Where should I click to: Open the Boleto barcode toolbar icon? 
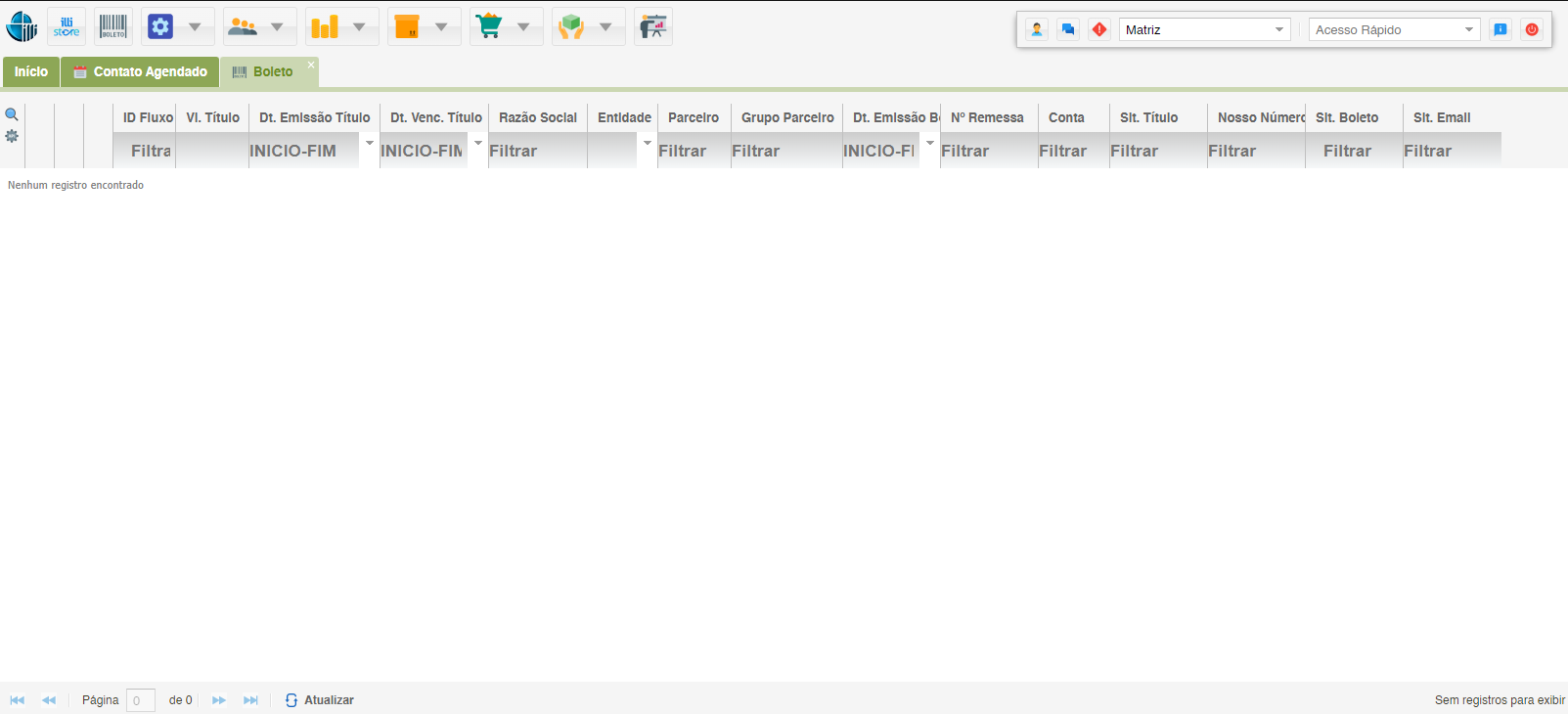pyautogui.click(x=113, y=27)
